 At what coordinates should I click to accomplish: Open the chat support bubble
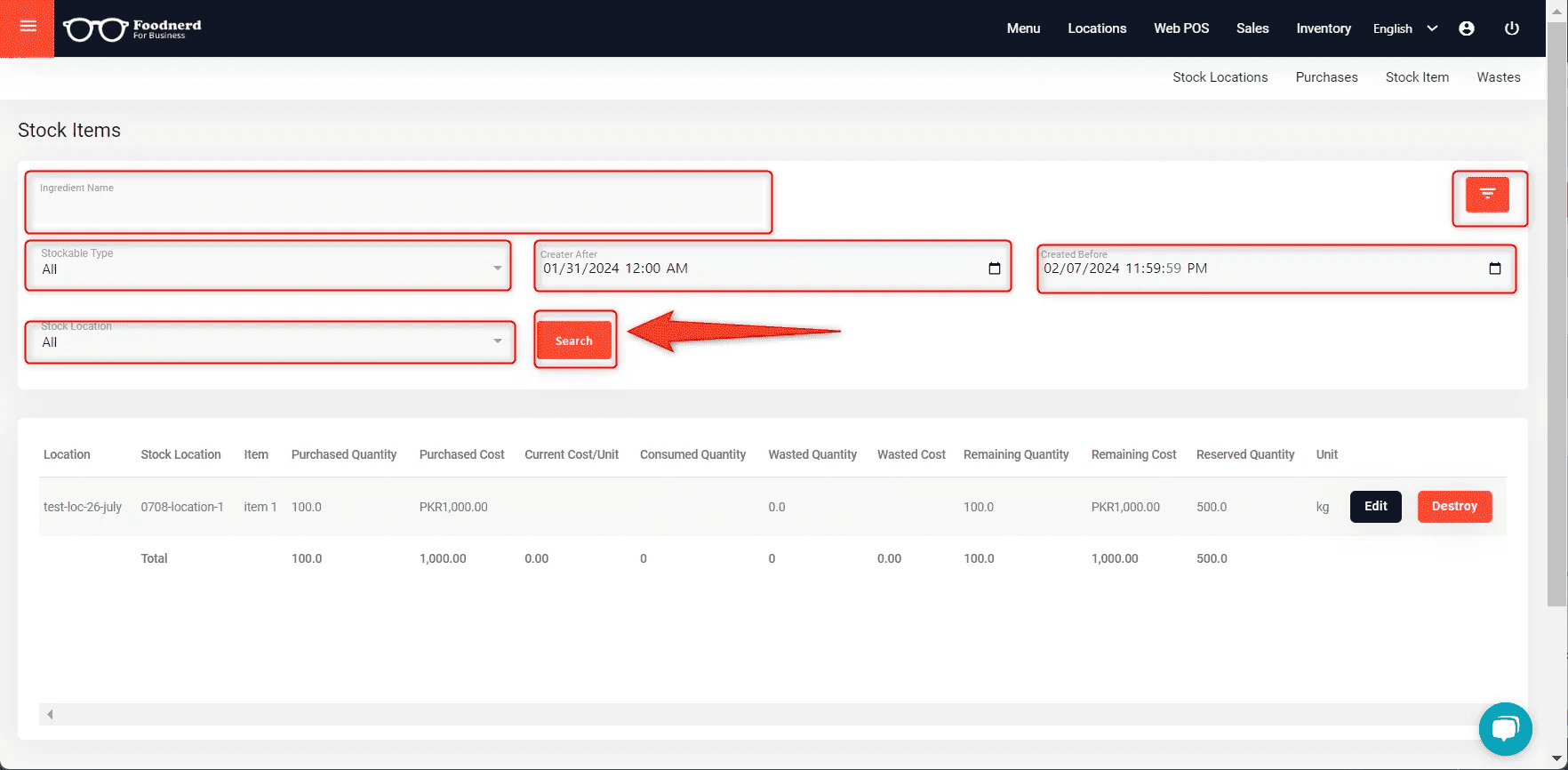coord(1505,729)
